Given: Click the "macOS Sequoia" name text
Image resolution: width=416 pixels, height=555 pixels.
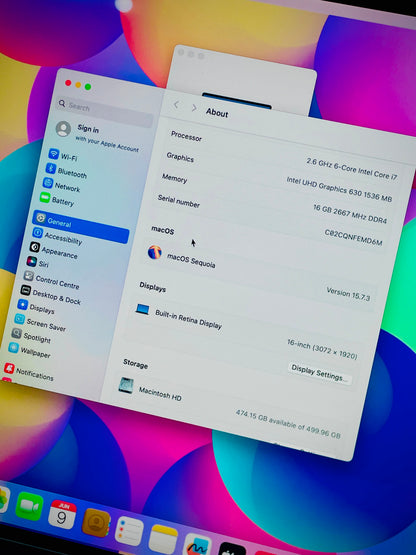Looking at the screenshot, I should (x=191, y=261).
